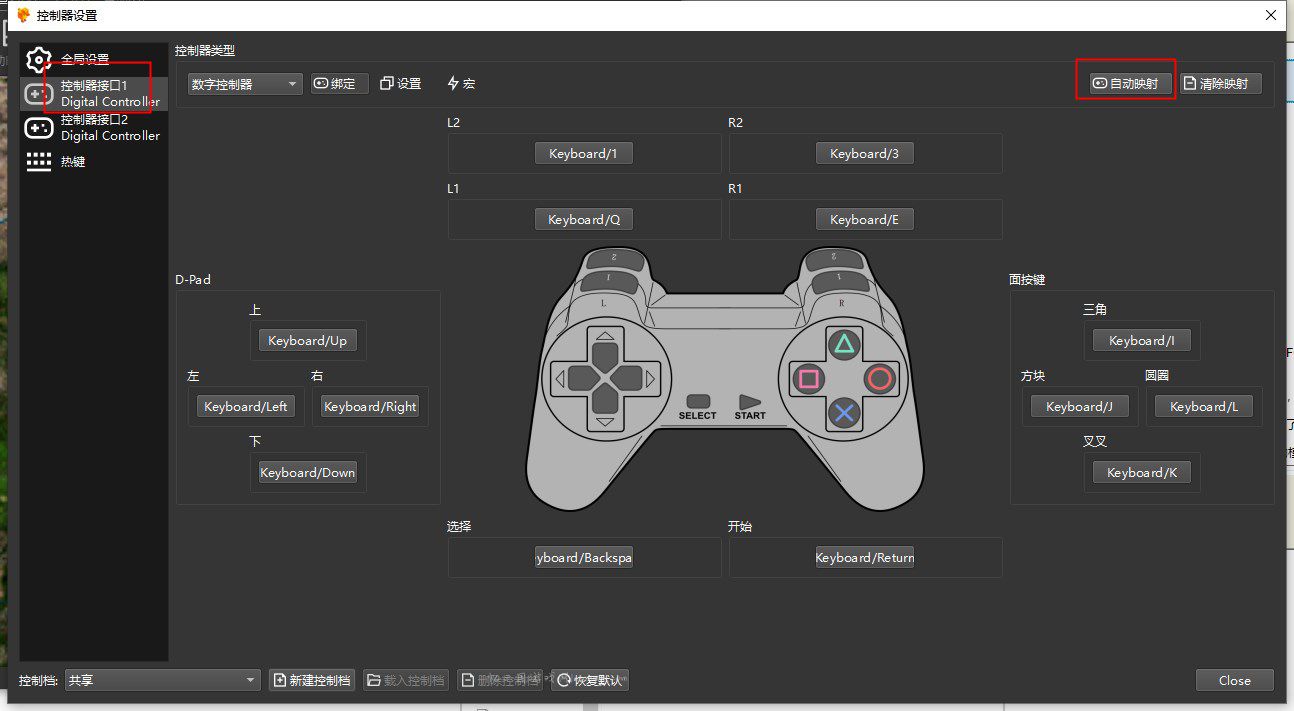The width and height of the screenshot is (1294, 711).
Task: Rebind D-Pad Left Keyboard/Left
Action: click(x=246, y=407)
